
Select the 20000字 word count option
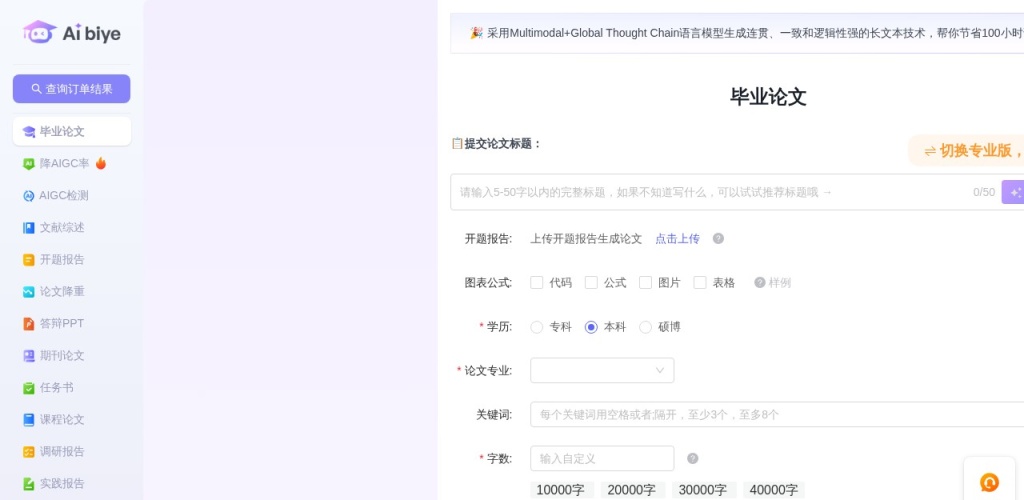631,490
